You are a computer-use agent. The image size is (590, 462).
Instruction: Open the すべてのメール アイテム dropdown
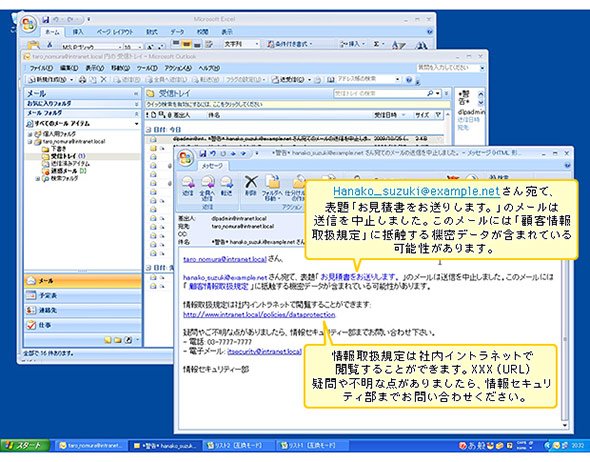tap(136, 124)
